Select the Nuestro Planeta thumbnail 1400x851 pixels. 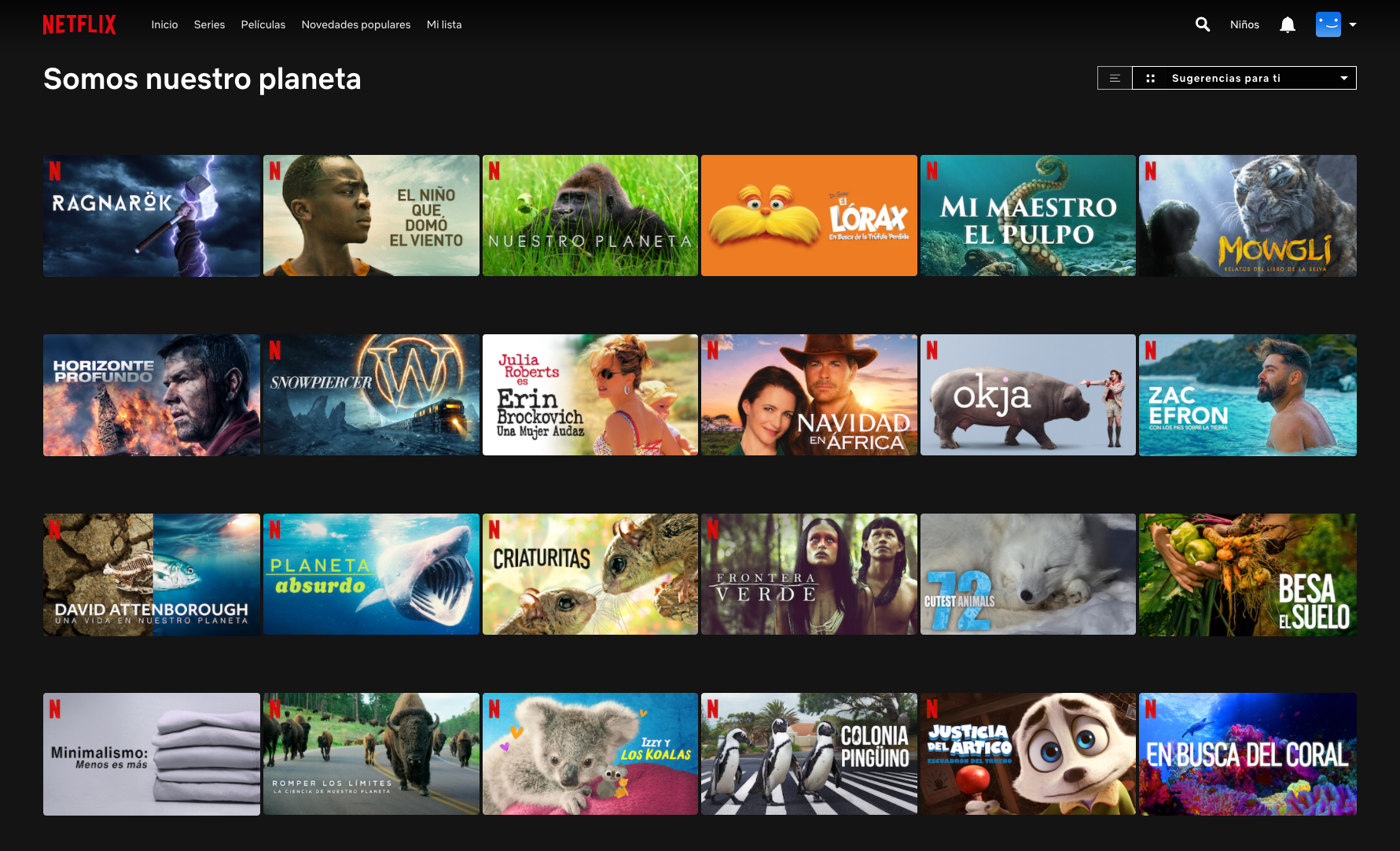point(590,216)
